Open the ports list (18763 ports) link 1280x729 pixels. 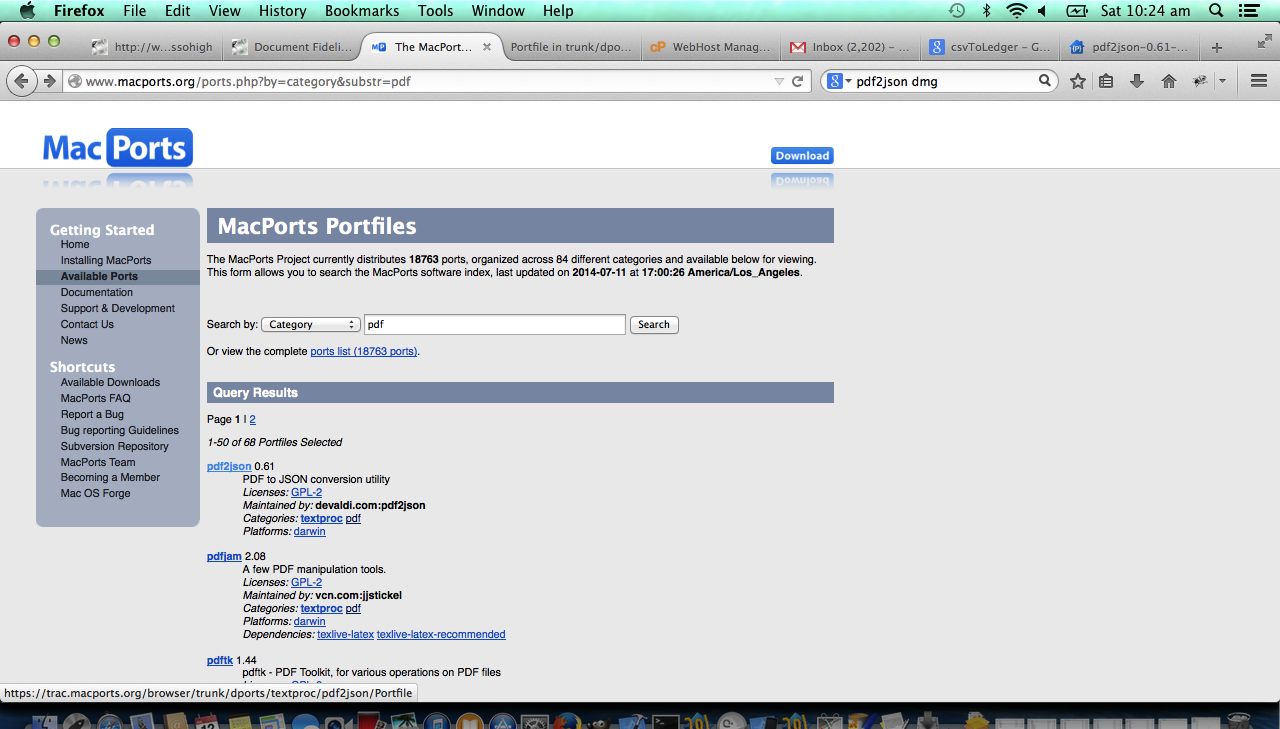coord(364,352)
